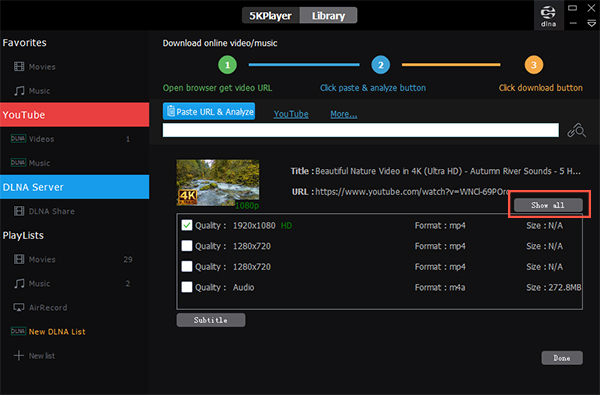Open the Favorites sidebar heading

[24, 42]
